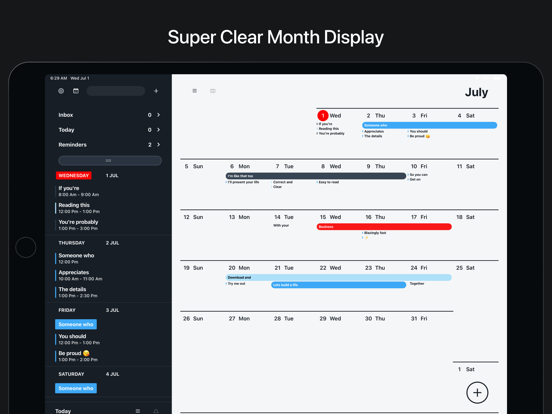Expand the Reminders row chevron

158,144
